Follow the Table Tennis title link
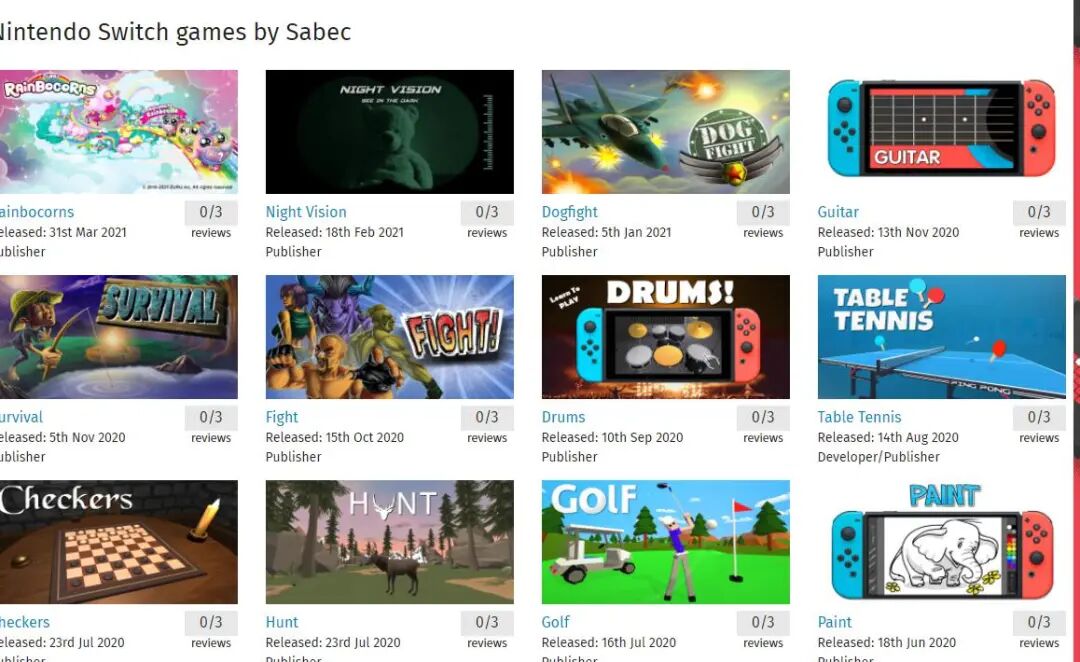The height and width of the screenshot is (662, 1080). 859,417
